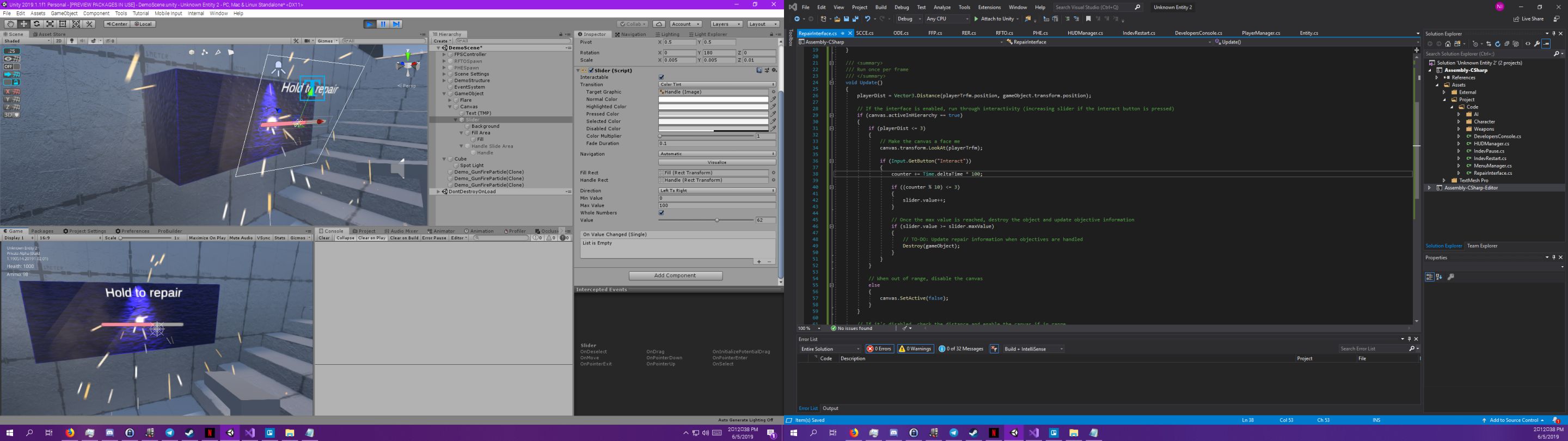This screenshot has width=1568, height=441.
Task: Click the eyedropper next to Normal Color
Action: [x=774, y=99]
